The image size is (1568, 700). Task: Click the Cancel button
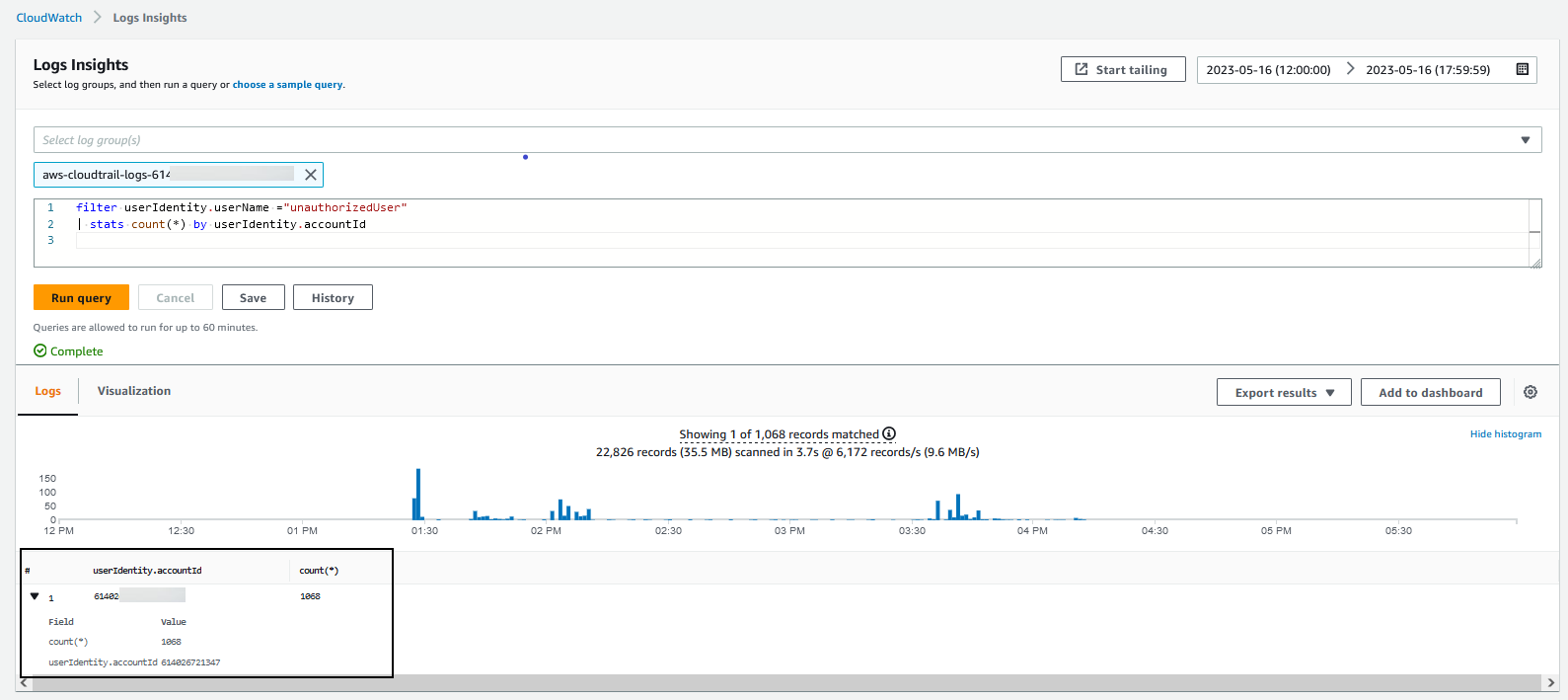tap(176, 297)
